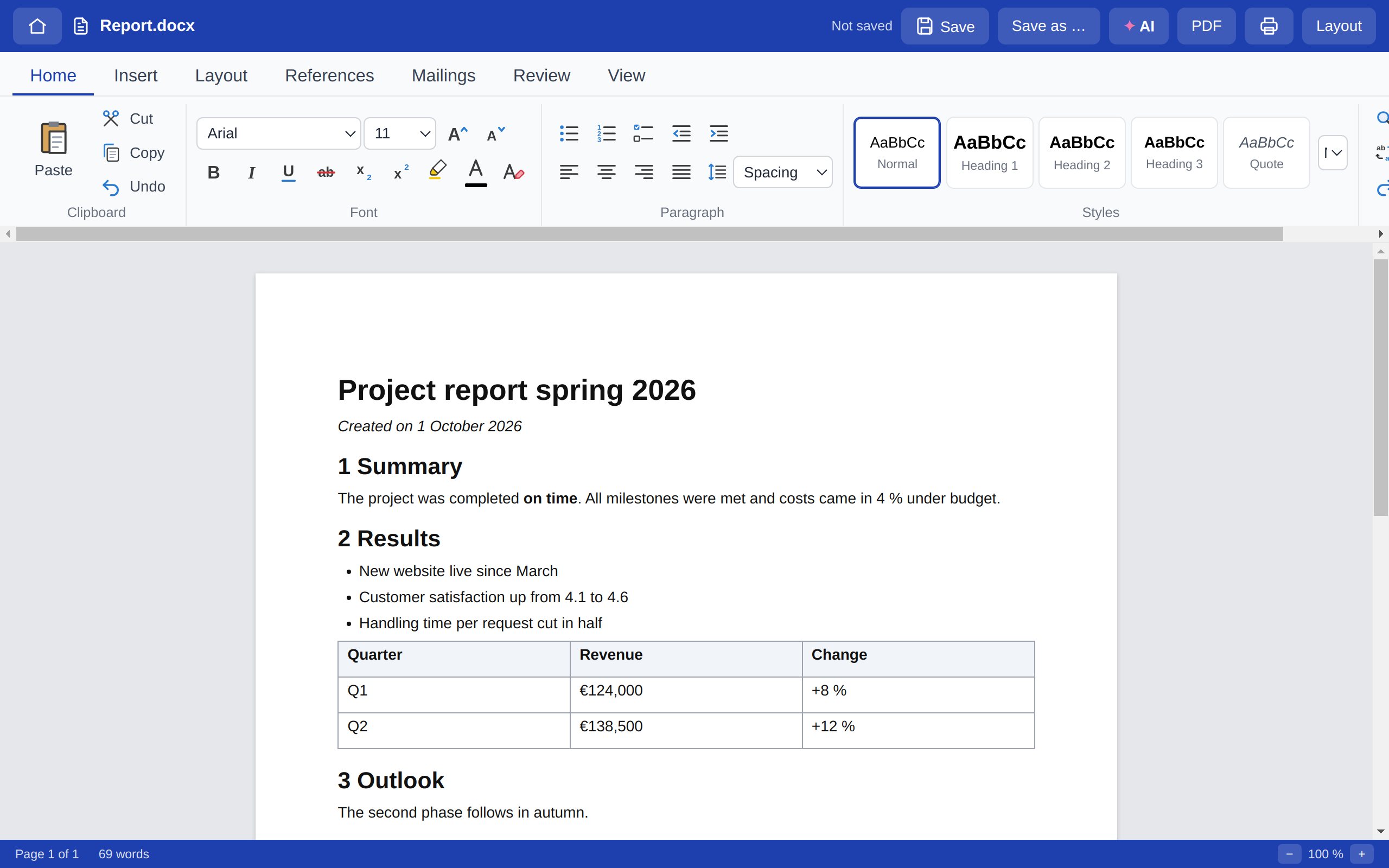Click the print icon
The width and height of the screenshot is (1389, 868).
1269,26
